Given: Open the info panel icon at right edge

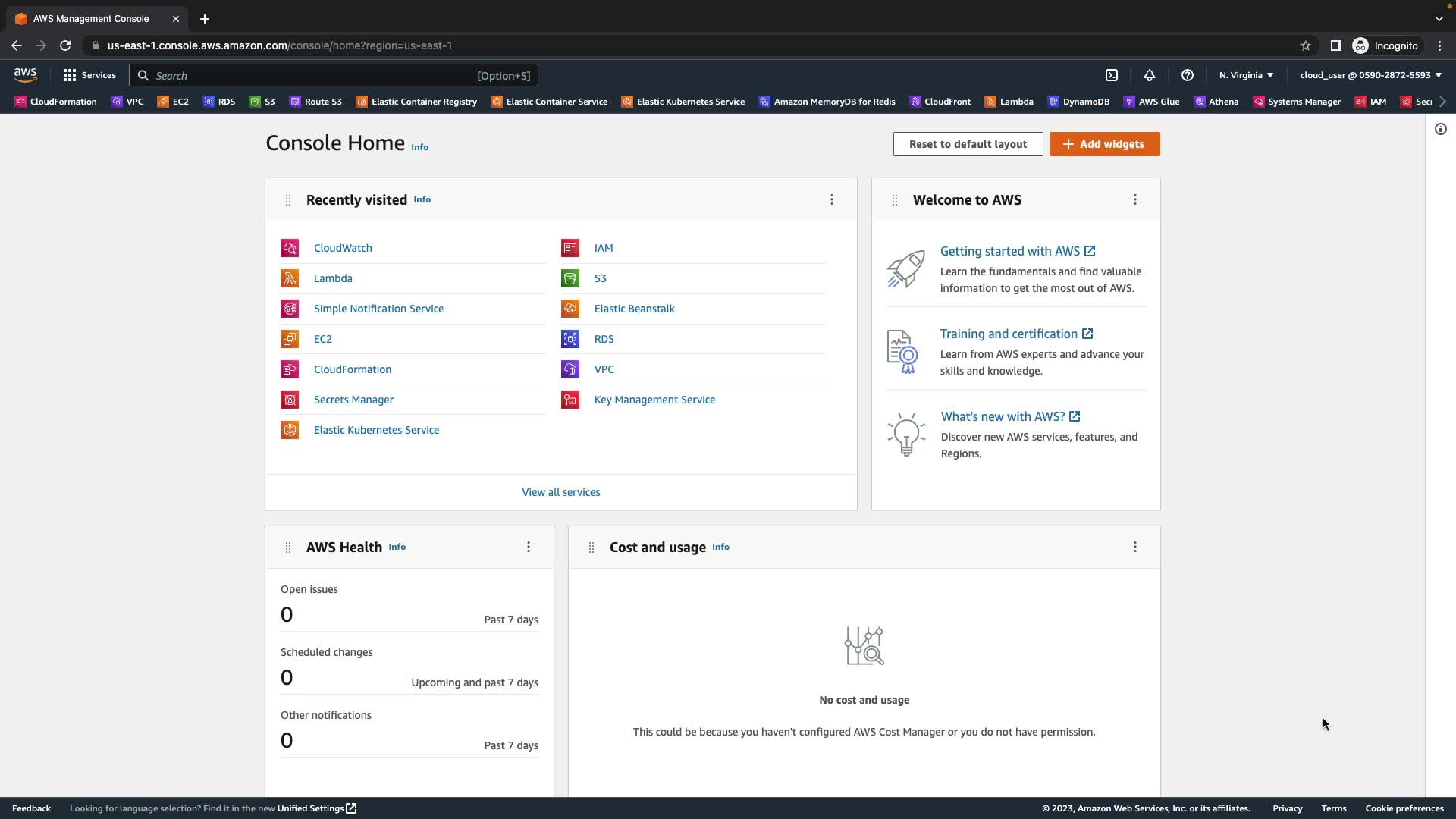Looking at the screenshot, I should [x=1441, y=129].
